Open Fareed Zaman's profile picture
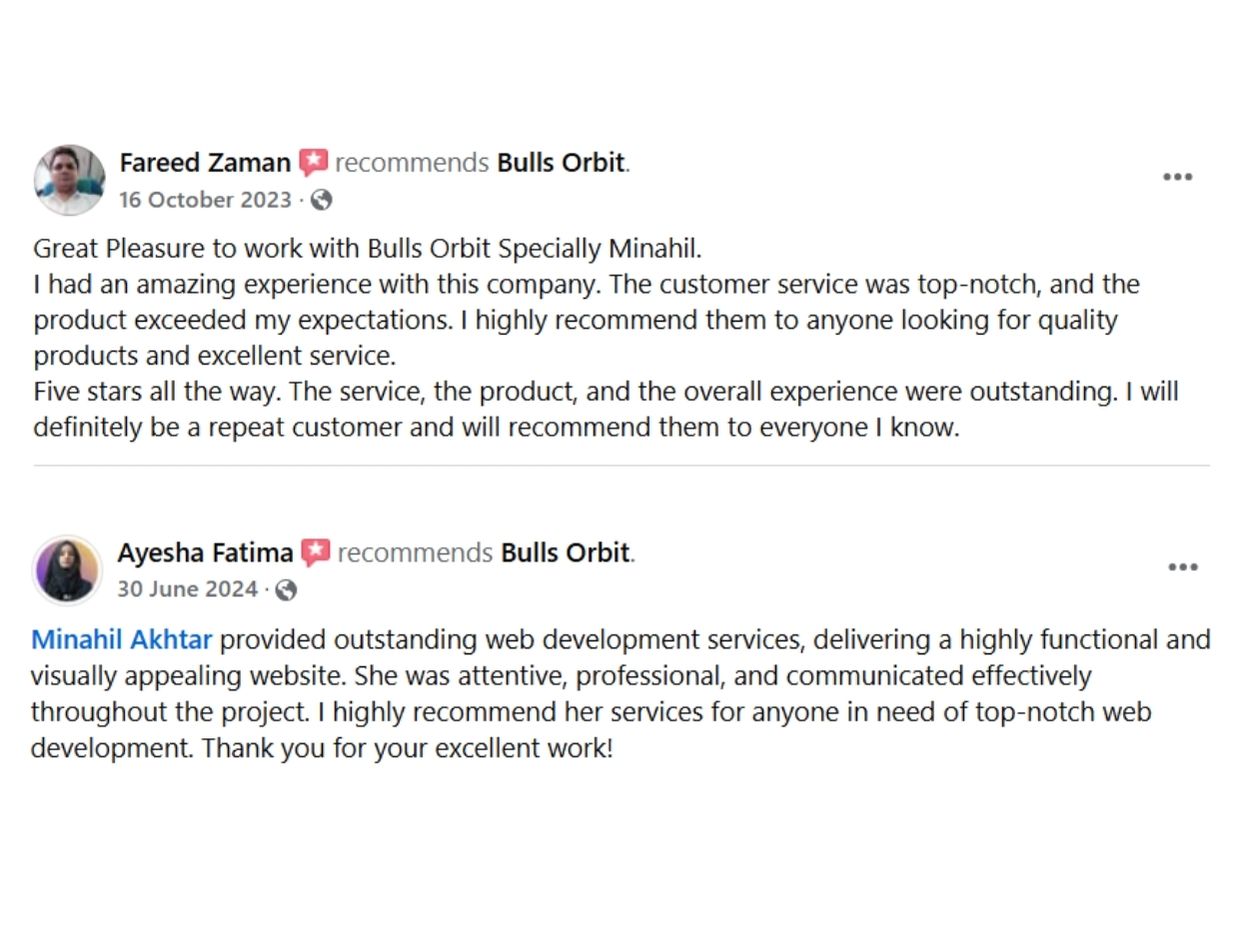The height and width of the screenshot is (937, 1250). pyautogui.click(x=69, y=180)
